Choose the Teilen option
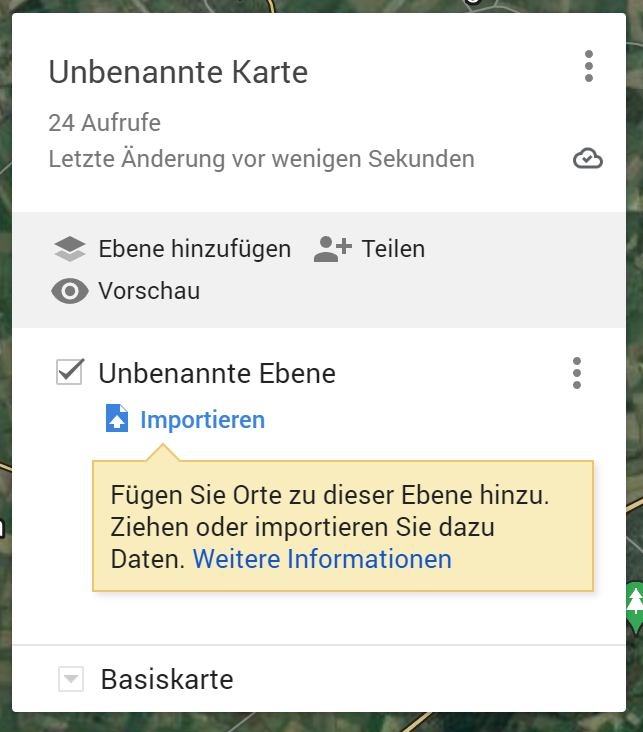Viewport: 643px width, 732px height. [x=393, y=249]
